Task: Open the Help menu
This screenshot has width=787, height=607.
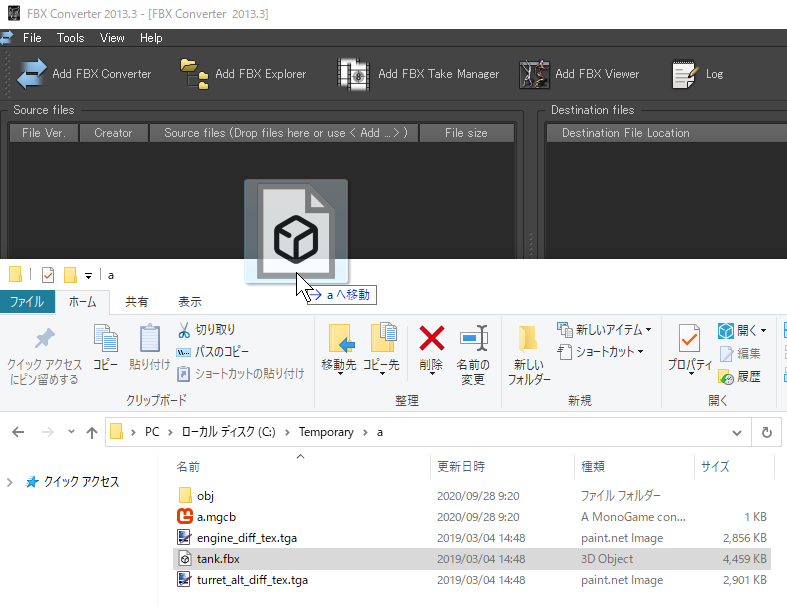Action: 151,38
